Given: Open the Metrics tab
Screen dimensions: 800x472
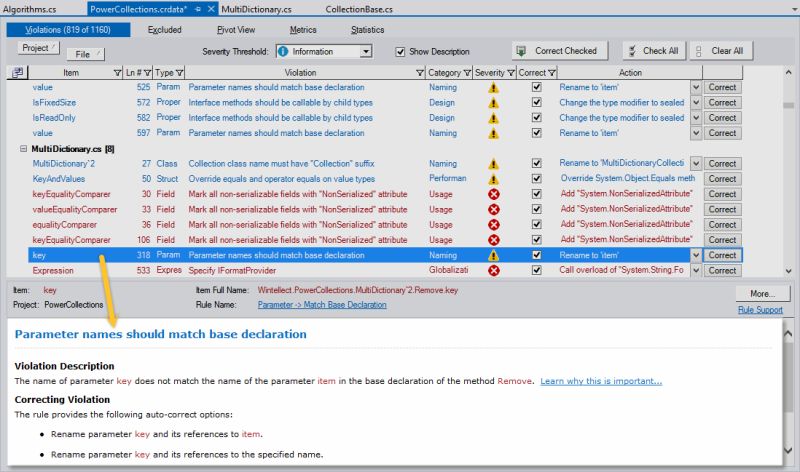Looking at the screenshot, I should tap(303, 30).
